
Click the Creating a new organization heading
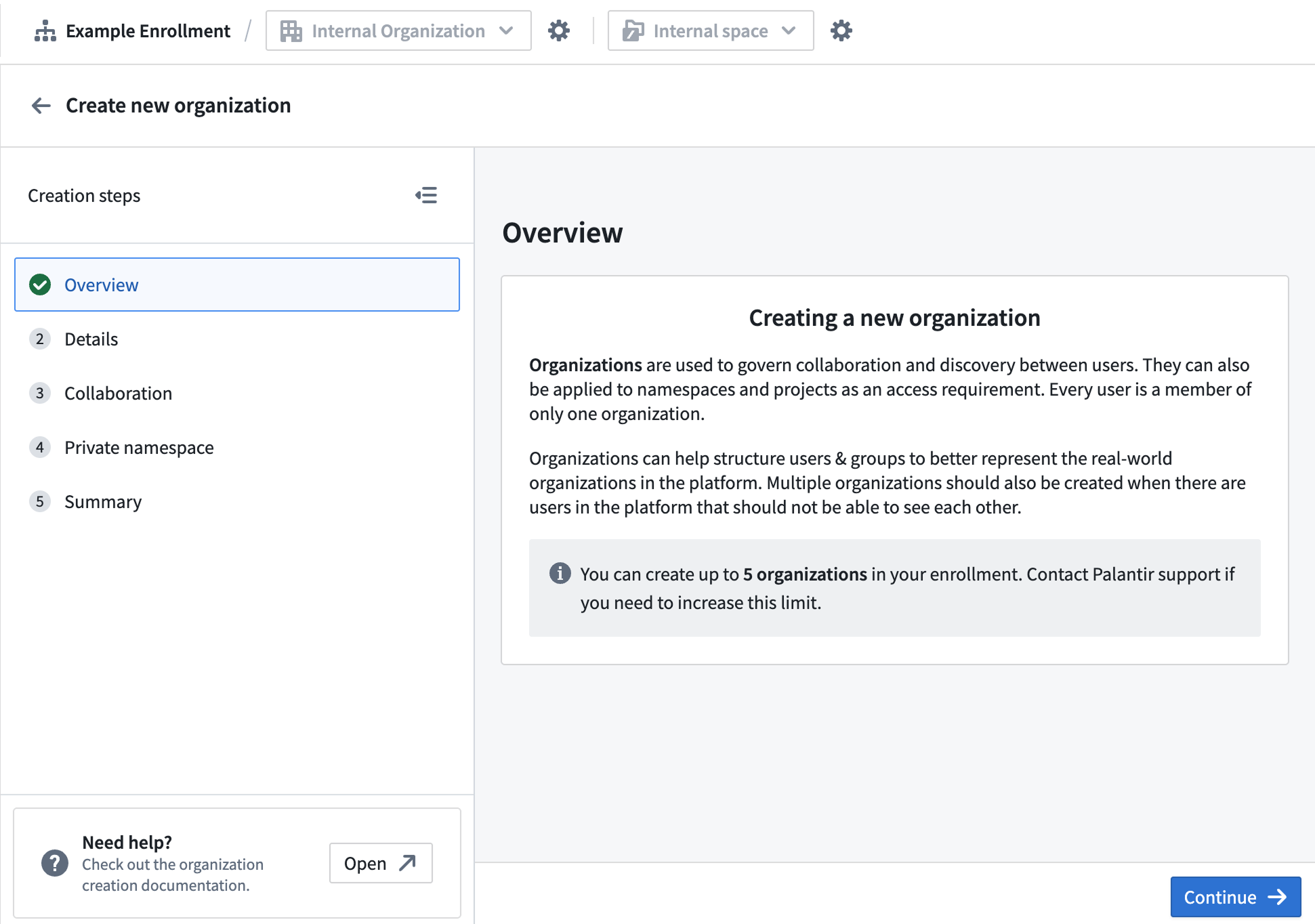pyautogui.click(x=894, y=318)
